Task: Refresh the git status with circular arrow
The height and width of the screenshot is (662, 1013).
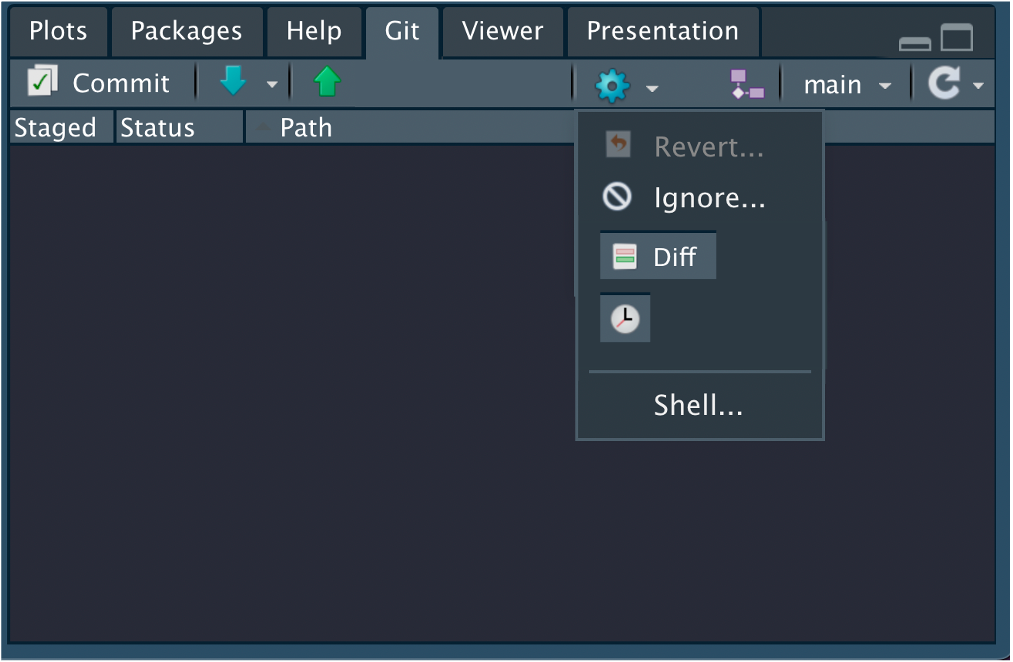Action: [x=944, y=84]
